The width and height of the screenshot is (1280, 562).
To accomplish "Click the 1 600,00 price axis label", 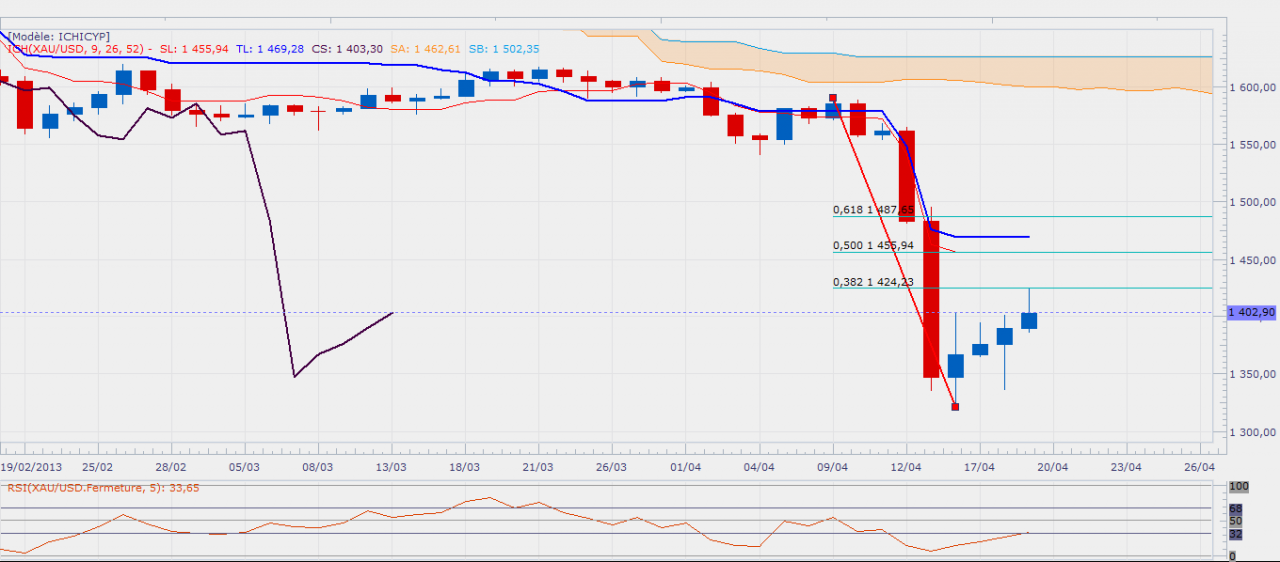I will (x=1250, y=88).
